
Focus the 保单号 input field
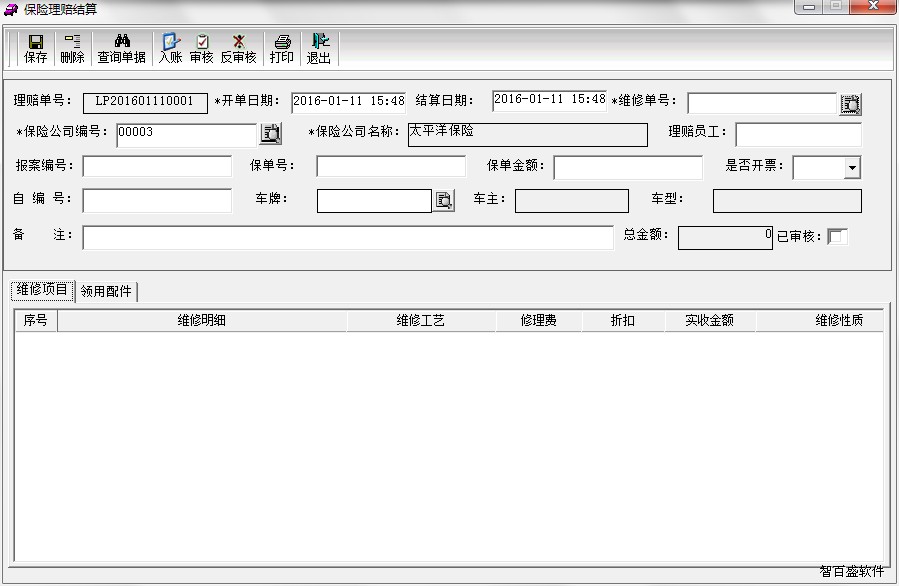(x=391, y=166)
